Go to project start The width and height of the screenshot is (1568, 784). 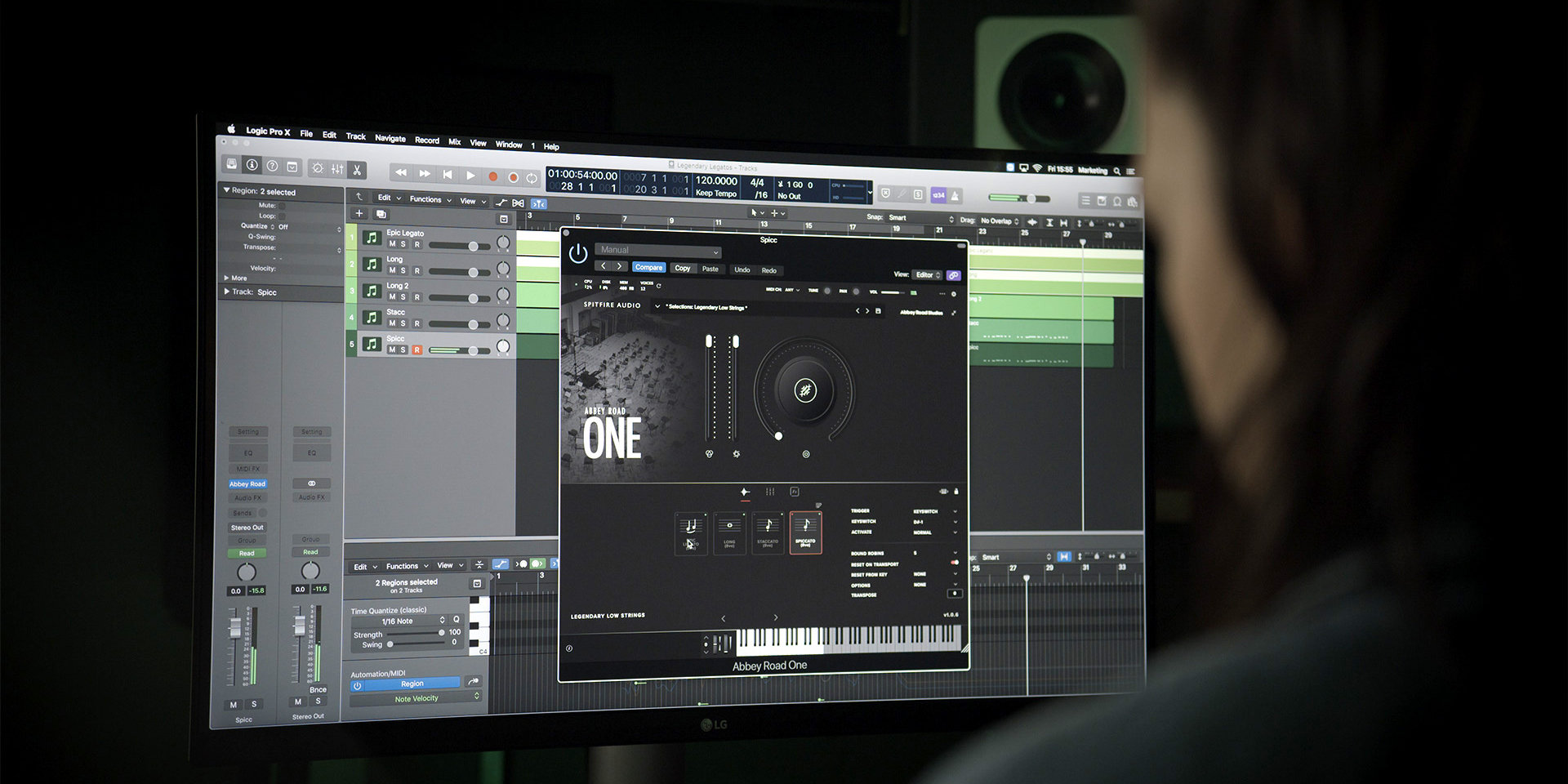point(447,174)
